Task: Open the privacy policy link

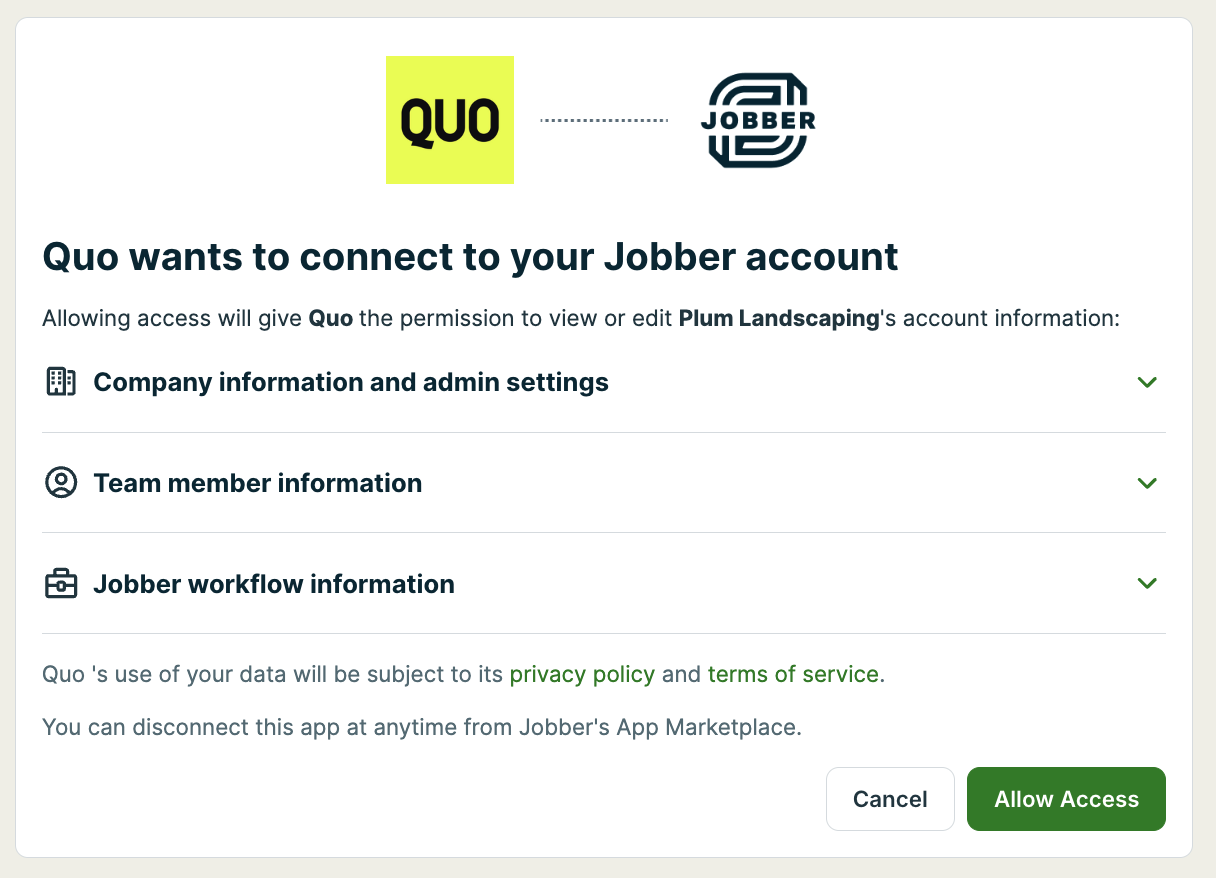Action: (x=582, y=674)
